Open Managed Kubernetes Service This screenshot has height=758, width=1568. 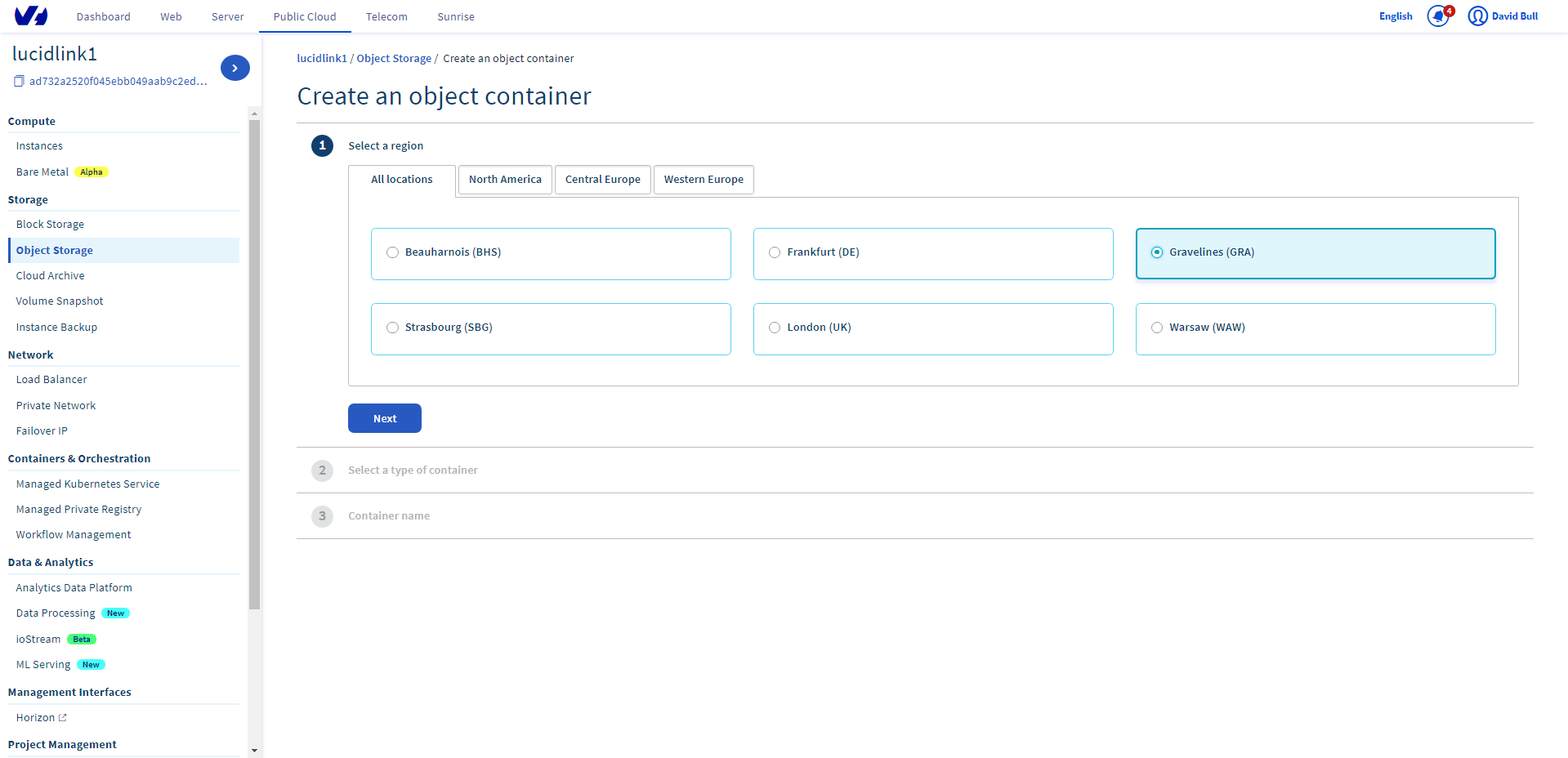pos(87,484)
